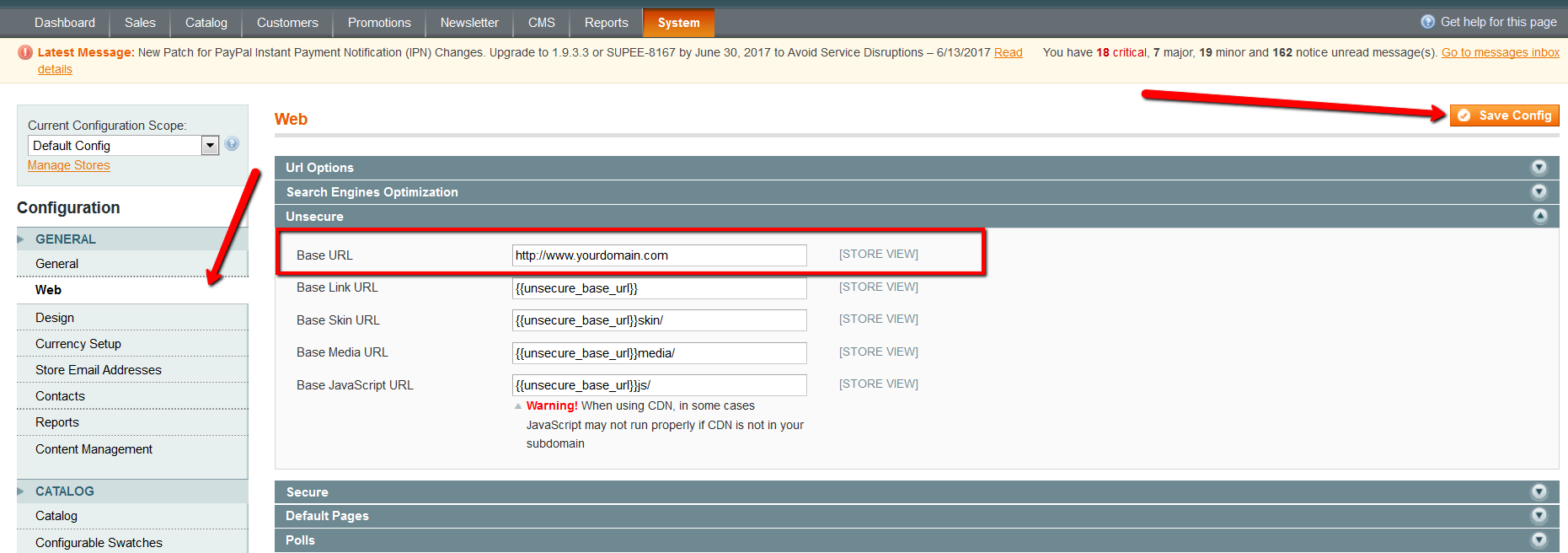Open the Dashboard menu
The image size is (1568, 553).
tap(65, 23)
